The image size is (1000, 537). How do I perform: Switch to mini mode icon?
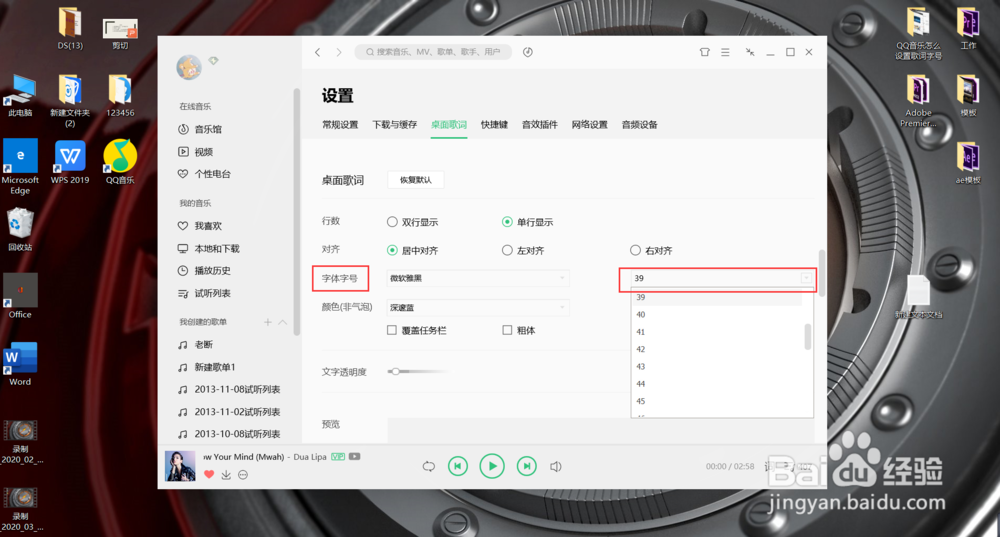750,52
